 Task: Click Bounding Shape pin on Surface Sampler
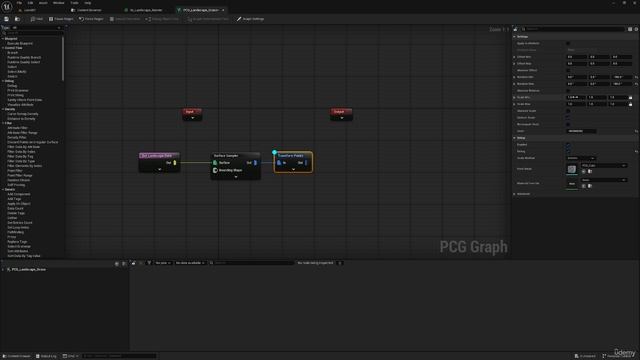pyautogui.click(x=215, y=170)
